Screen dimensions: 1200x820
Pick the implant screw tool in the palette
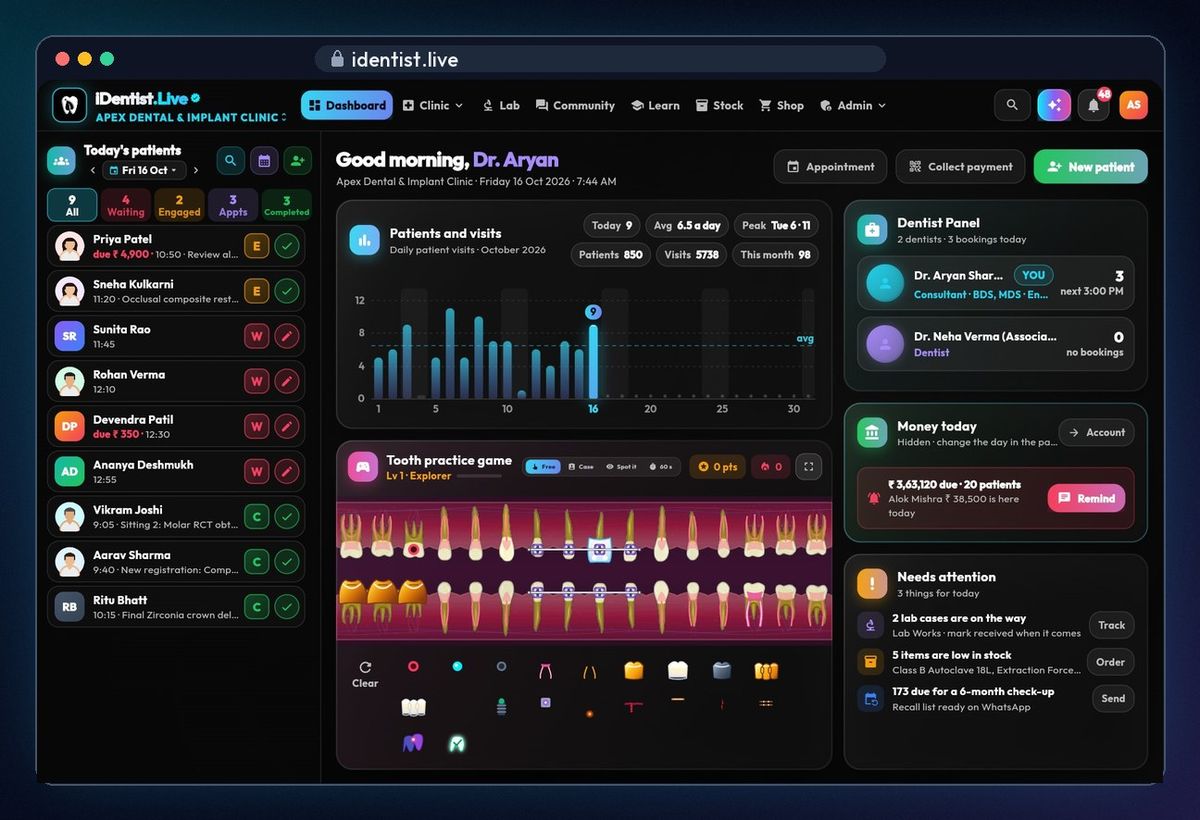501,705
